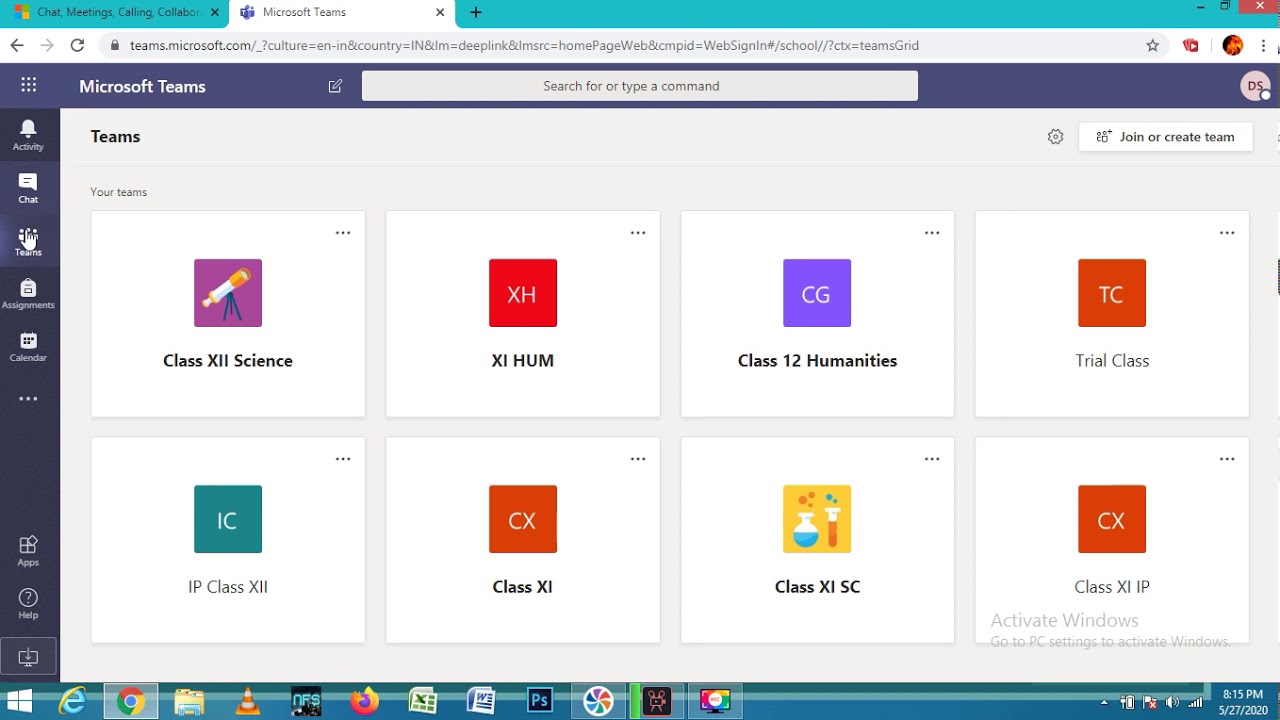Close the Microsoft Teams browser tab
This screenshot has width=1280, height=720.
[440, 12]
